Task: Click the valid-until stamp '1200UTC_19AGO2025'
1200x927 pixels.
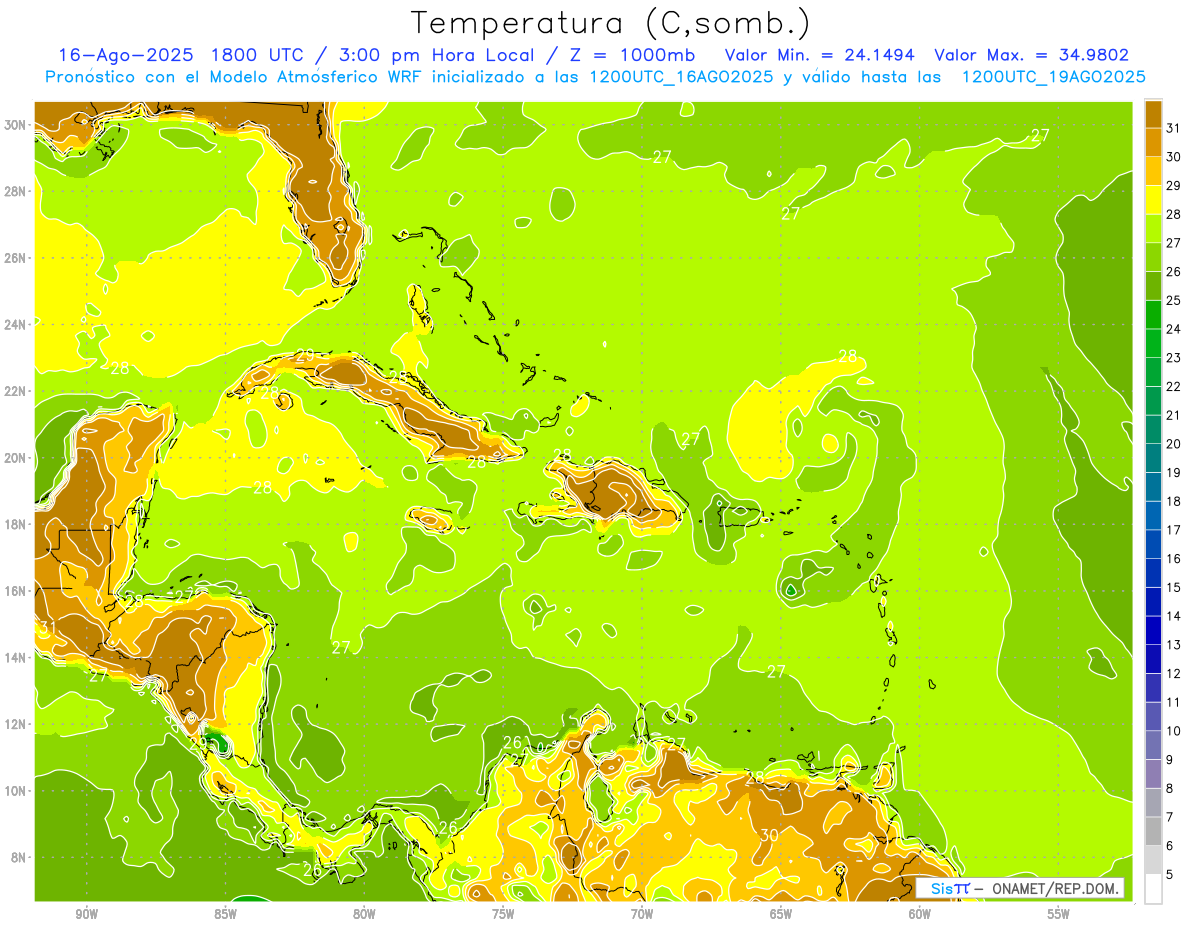Action: [1053, 77]
